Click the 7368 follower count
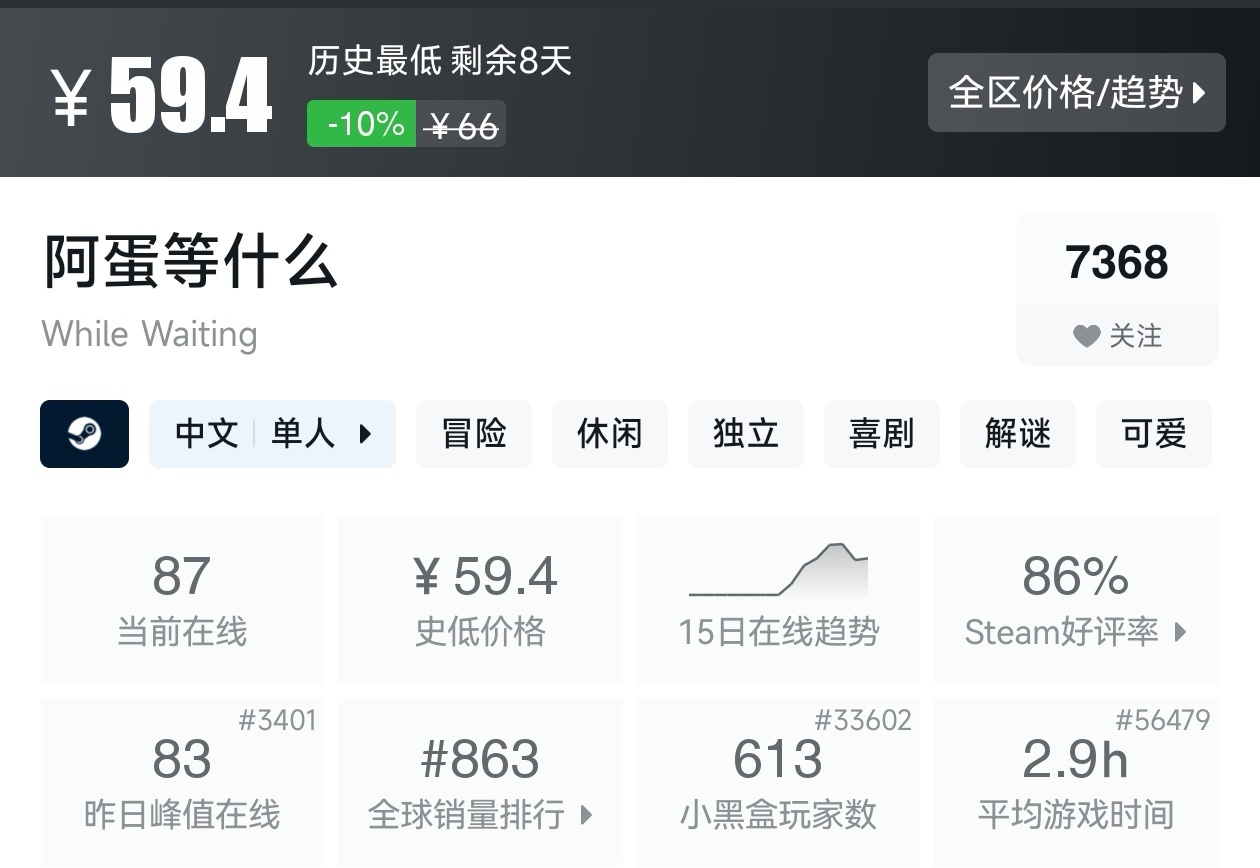The image size is (1260, 868). (x=1116, y=263)
